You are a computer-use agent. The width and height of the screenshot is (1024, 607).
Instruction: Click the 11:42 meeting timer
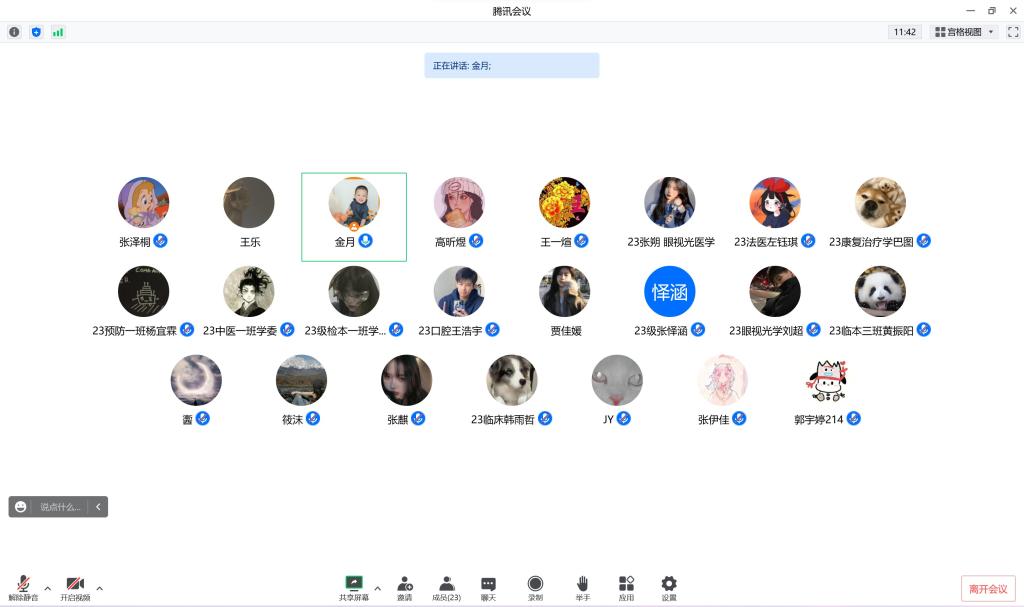[904, 32]
